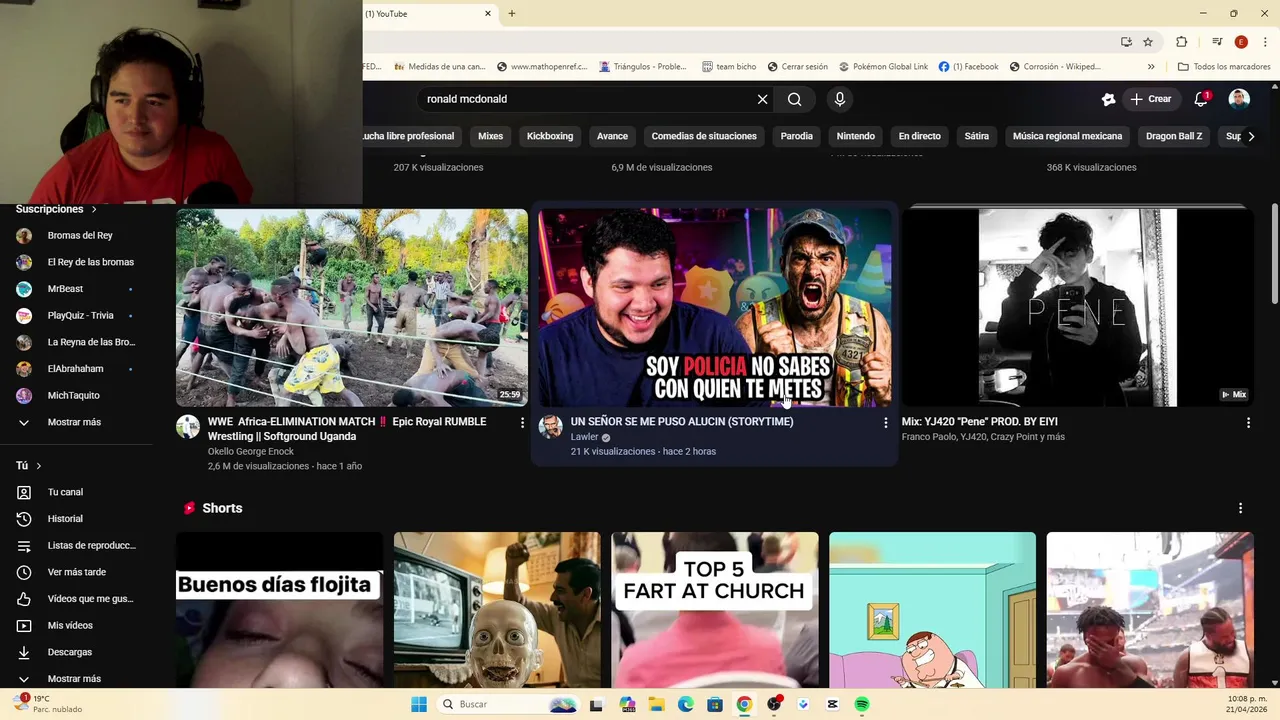The image size is (1280, 720).
Task: Open the Pokémon Global Link bookmark
Action: [883, 67]
